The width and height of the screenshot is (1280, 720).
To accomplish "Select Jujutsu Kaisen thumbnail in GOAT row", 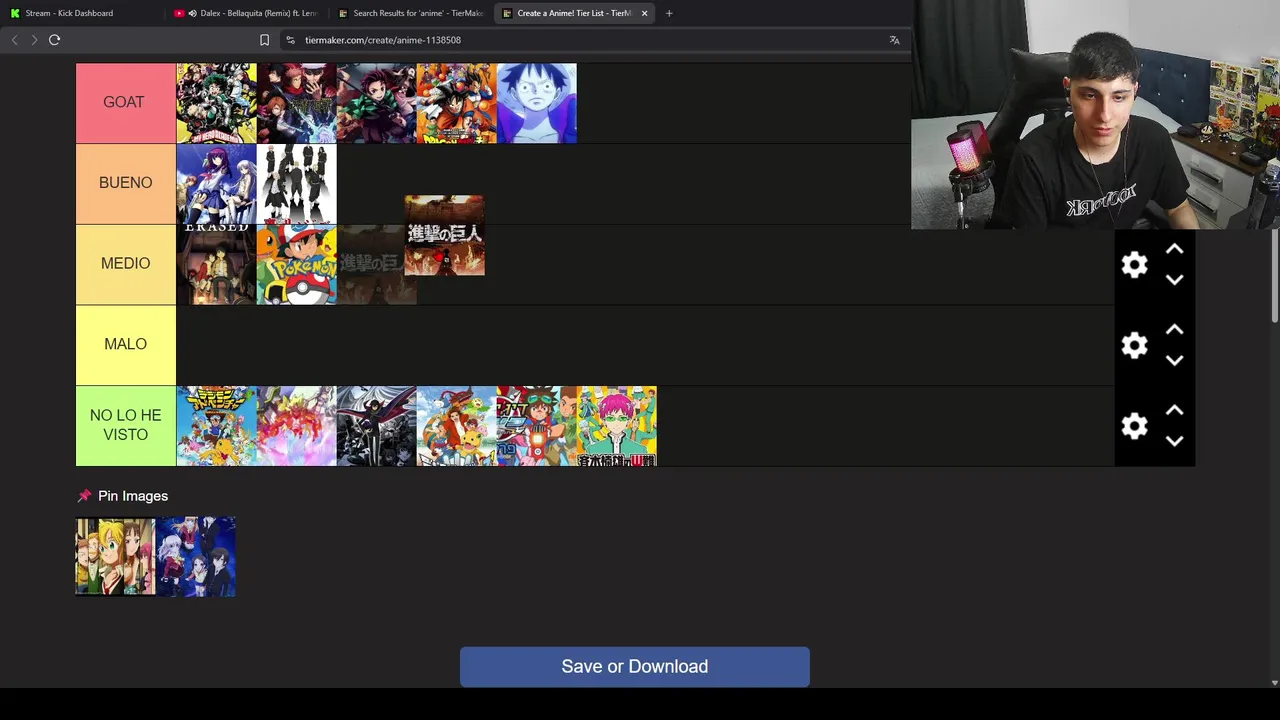I will pos(297,103).
